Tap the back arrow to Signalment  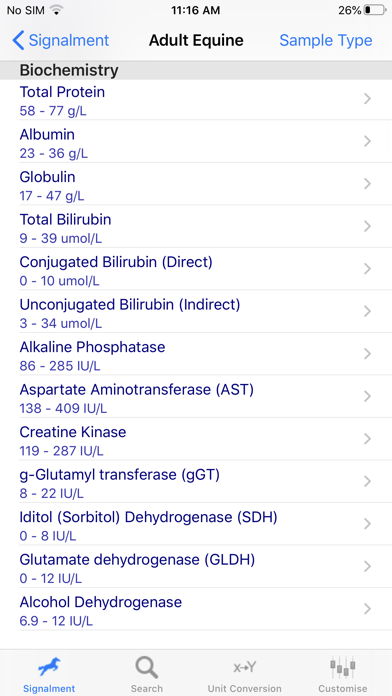[x=18, y=40]
